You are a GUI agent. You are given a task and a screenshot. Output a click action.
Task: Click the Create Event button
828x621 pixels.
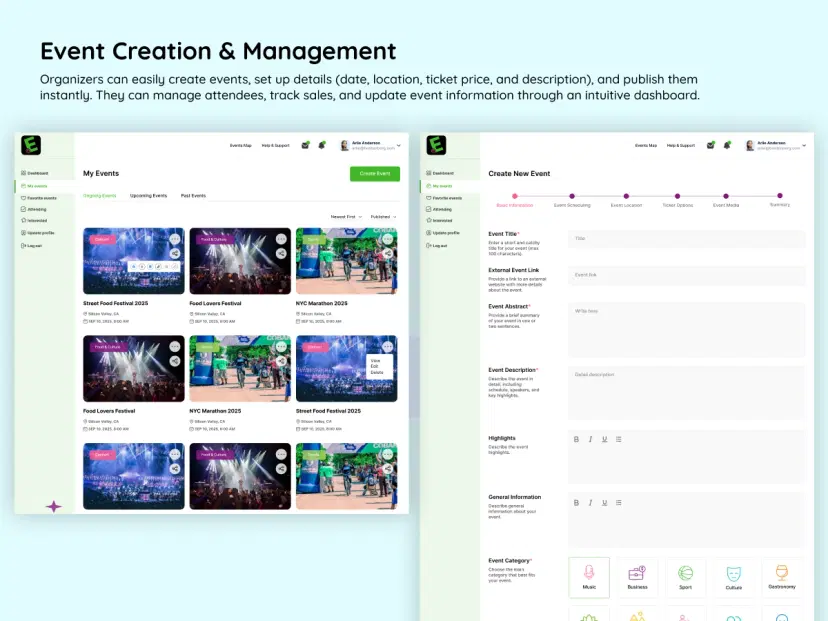click(375, 173)
